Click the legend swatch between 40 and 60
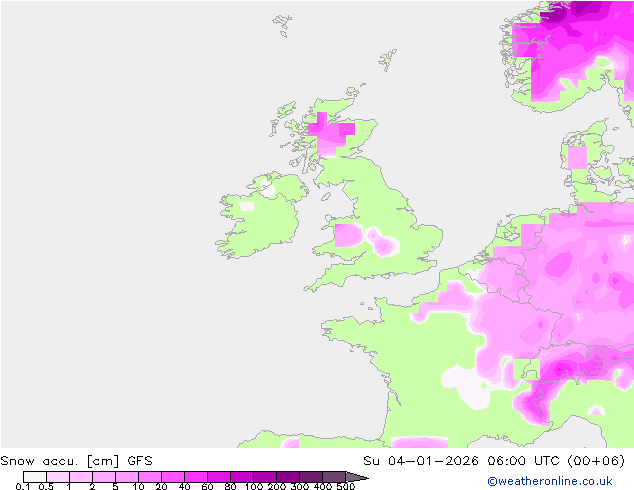634x490 pixels. [x=196, y=477]
